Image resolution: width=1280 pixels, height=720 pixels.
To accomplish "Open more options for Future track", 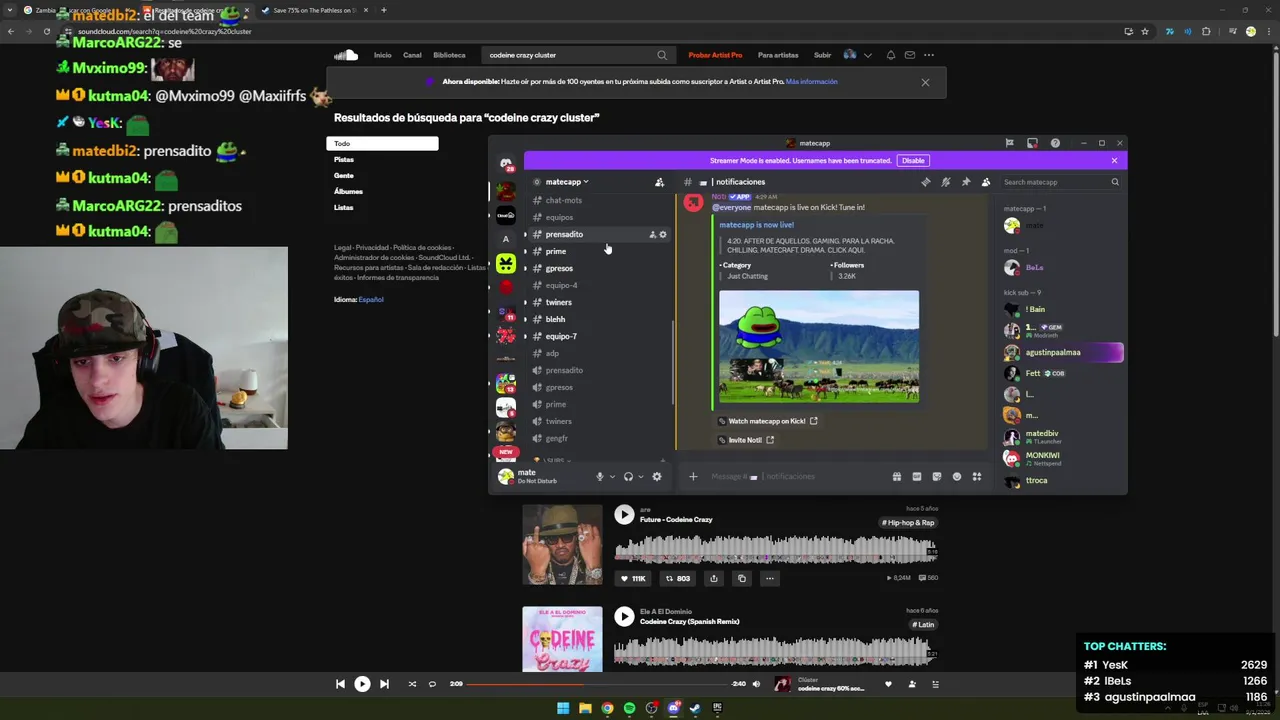I will point(769,578).
